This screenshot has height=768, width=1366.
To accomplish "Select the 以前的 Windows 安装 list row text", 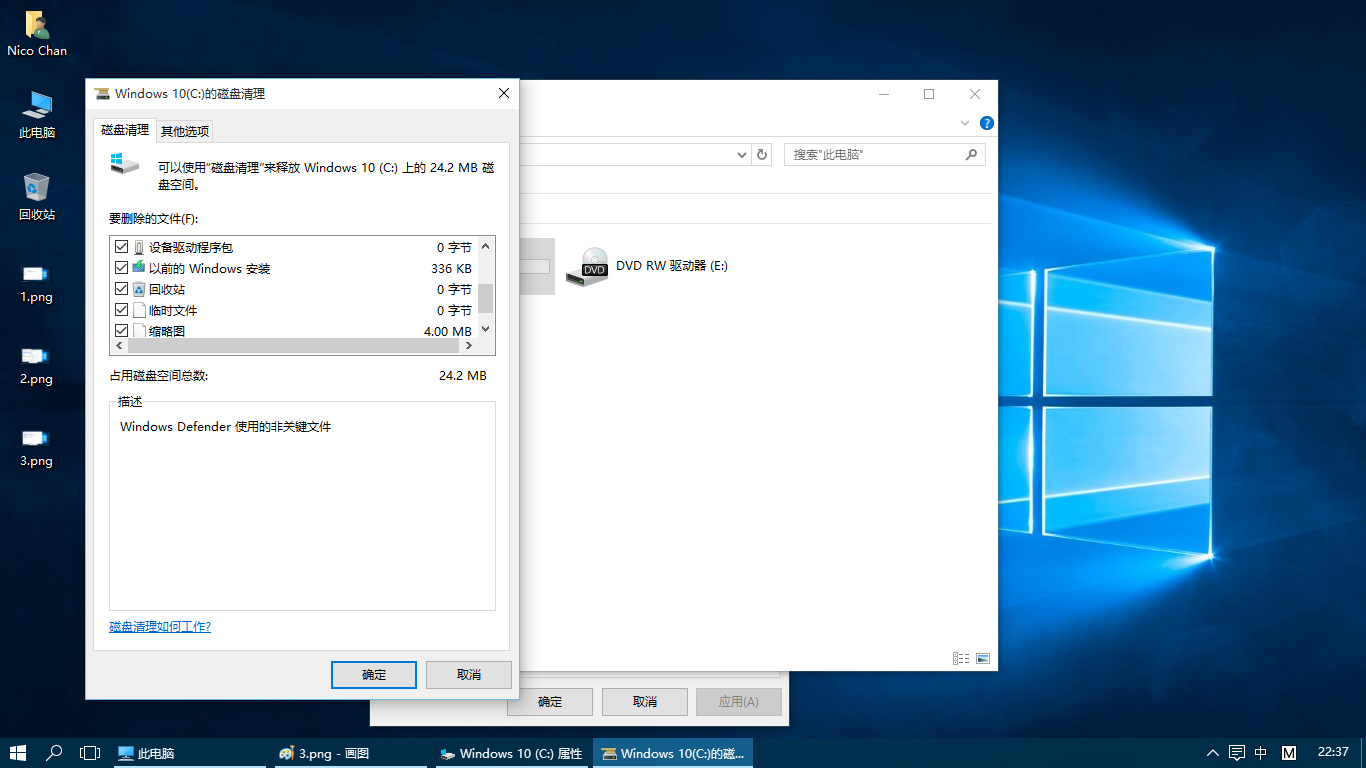I will [x=210, y=268].
